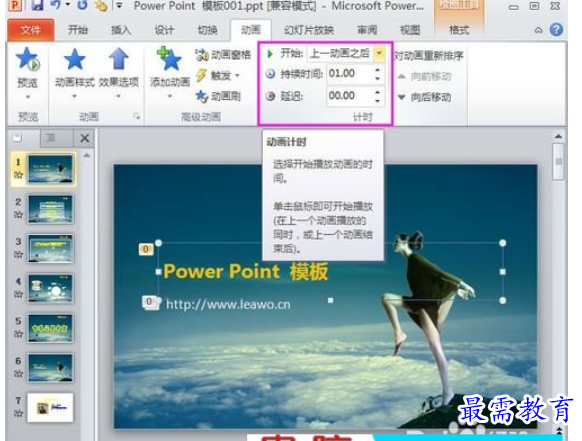
Task: Open the Start timing dropdown arrow
Action: pyautogui.click(x=379, y=53)
